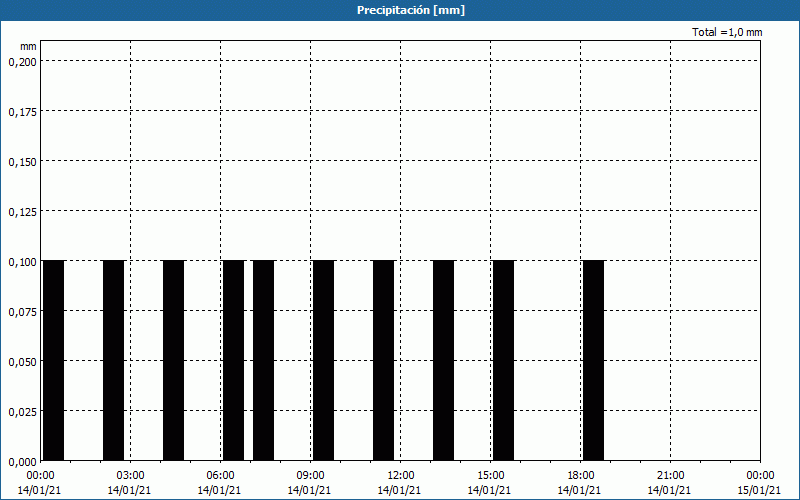Click the bar just before 03:00
The image size is (800, 500).
113,361
